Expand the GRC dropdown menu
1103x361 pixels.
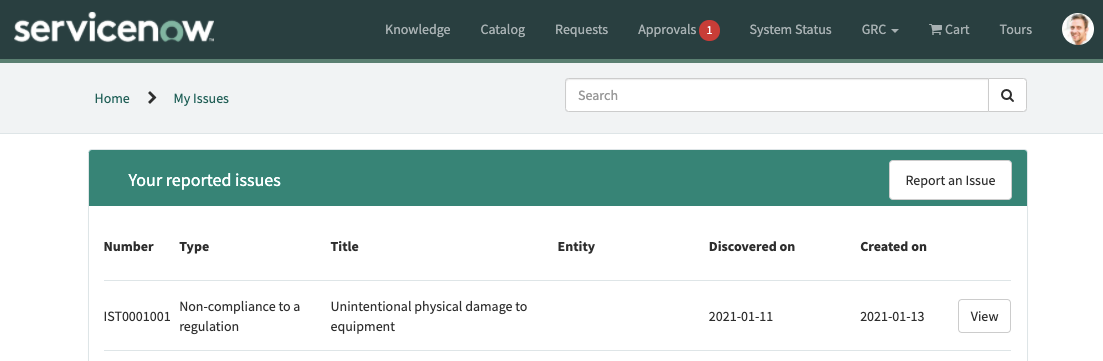click(880, 30)
